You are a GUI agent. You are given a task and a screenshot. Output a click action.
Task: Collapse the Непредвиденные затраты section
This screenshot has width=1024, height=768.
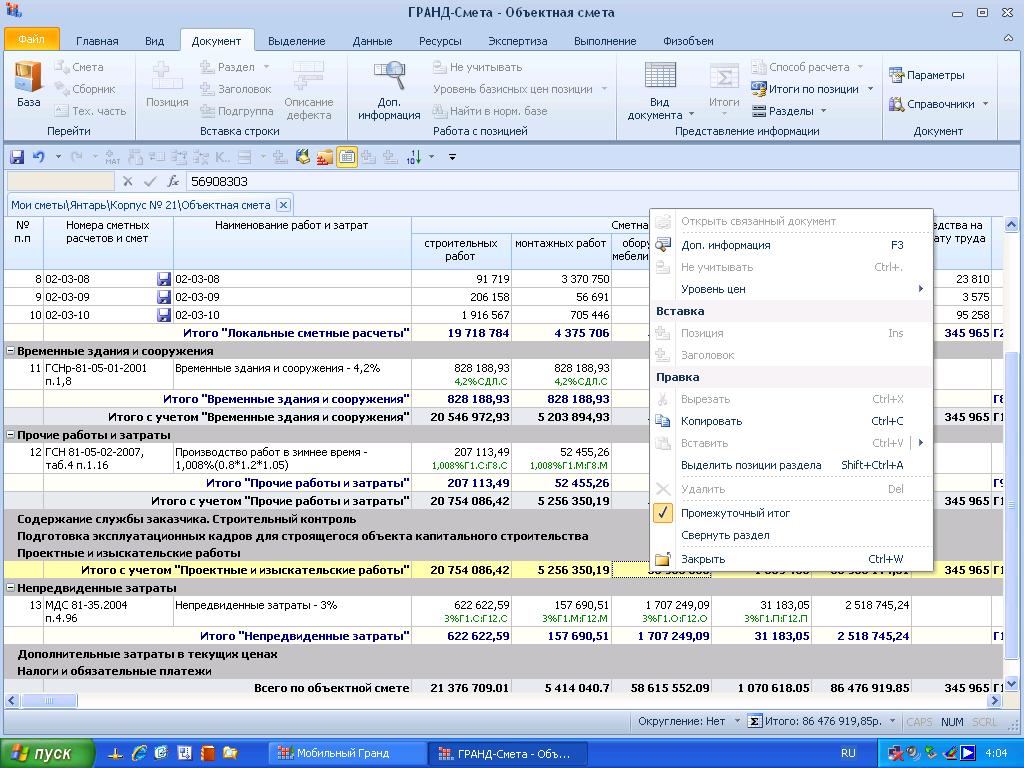(x=11, y=589)
